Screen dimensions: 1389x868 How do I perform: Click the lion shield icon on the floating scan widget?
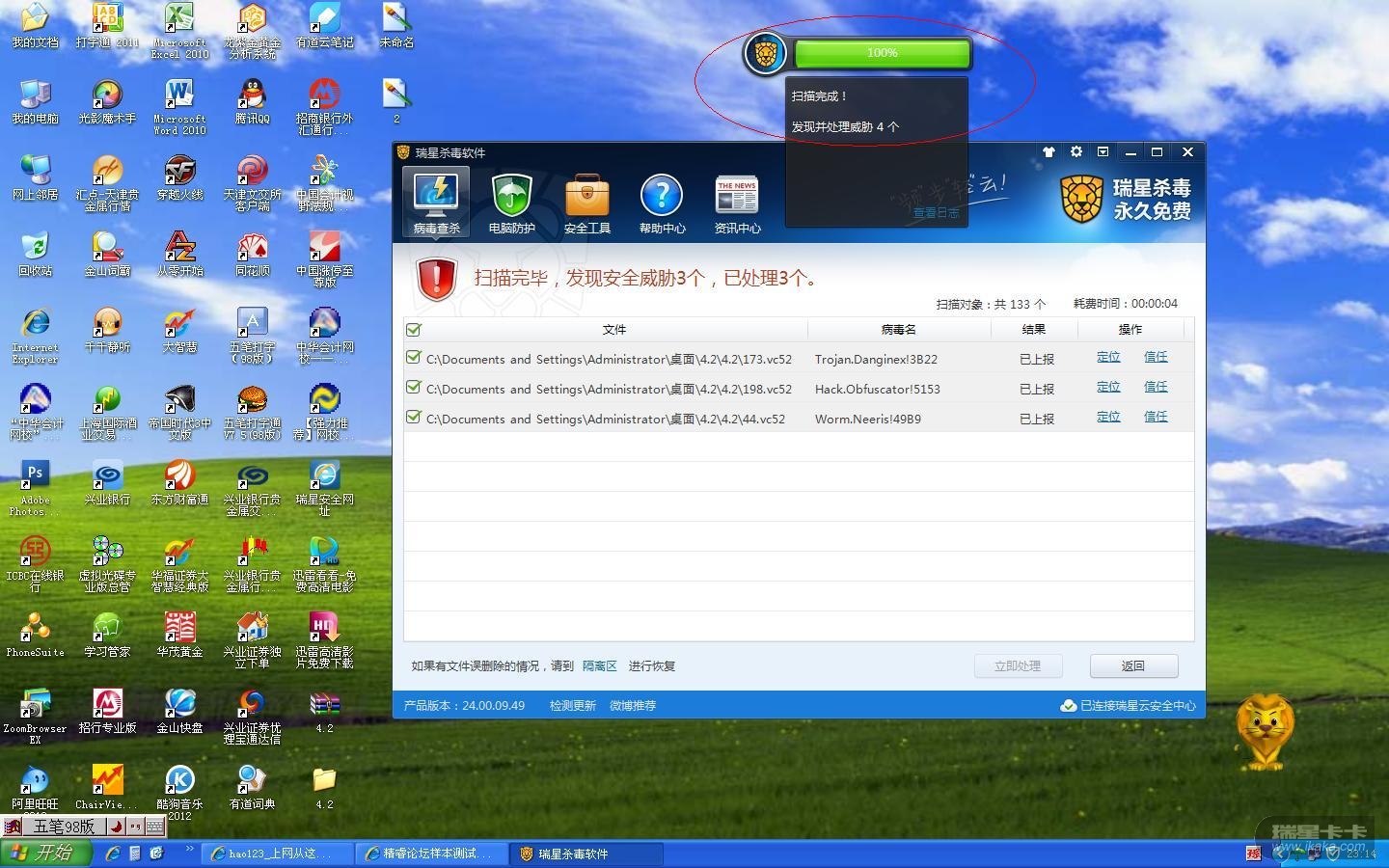pyautogui.click(x=767, y=53)
